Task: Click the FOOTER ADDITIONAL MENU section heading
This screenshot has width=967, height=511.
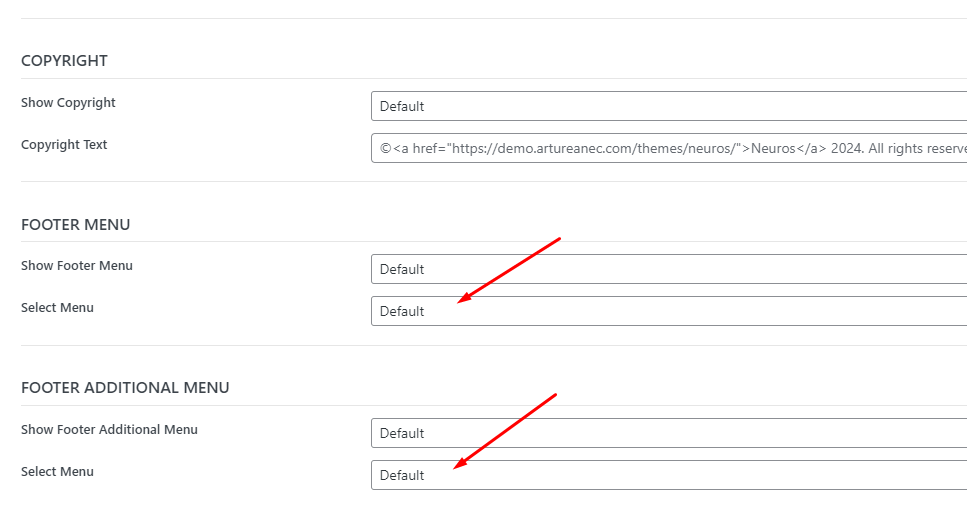Action: [125, 388]
